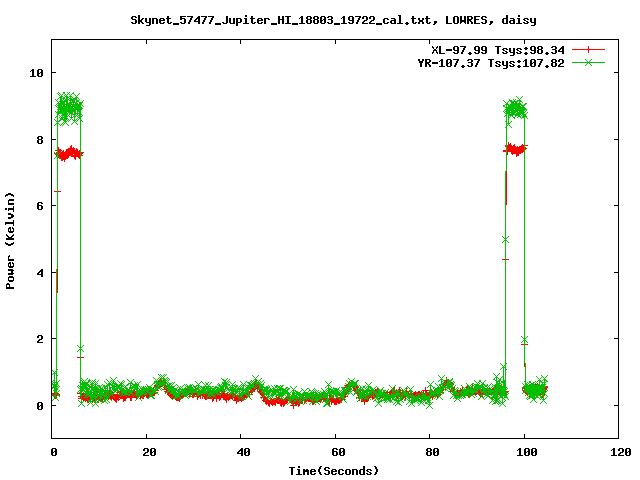Click the red XL legend line sample

coord(588,50)
